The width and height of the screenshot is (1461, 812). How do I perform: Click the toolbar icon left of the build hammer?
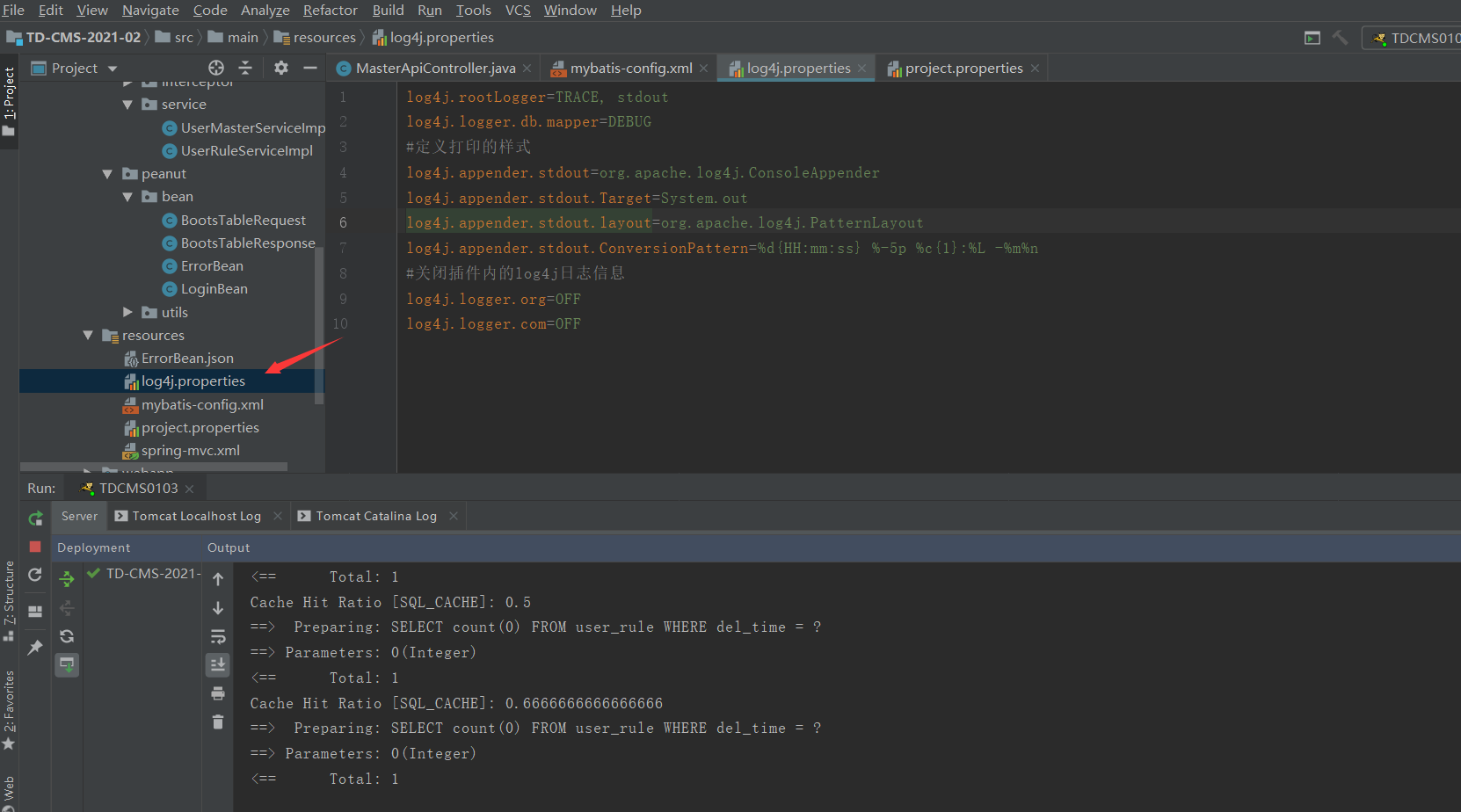[x=1312, y=38]
